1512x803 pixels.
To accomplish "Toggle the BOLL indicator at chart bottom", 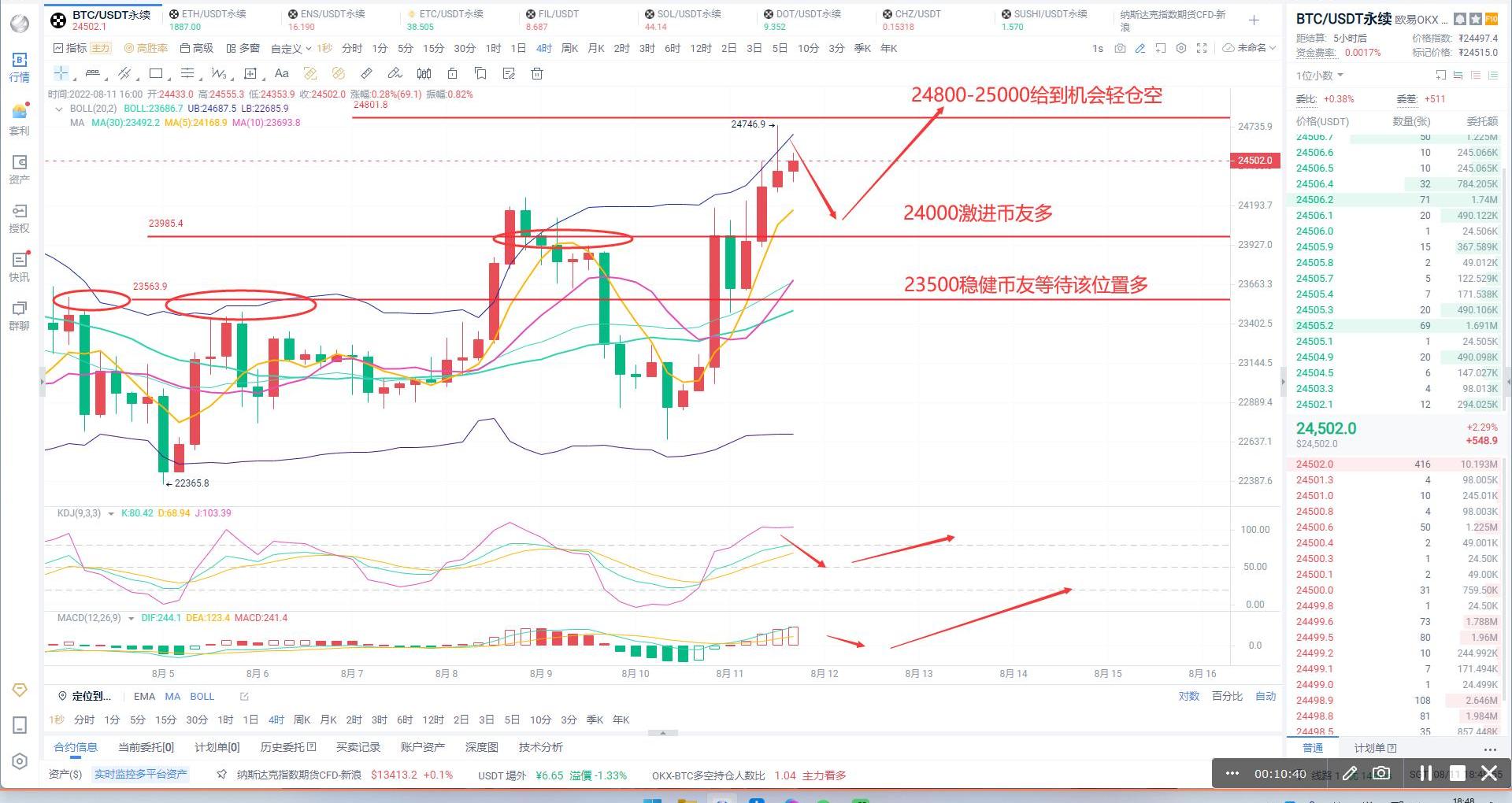I will (x=202, y=697).
